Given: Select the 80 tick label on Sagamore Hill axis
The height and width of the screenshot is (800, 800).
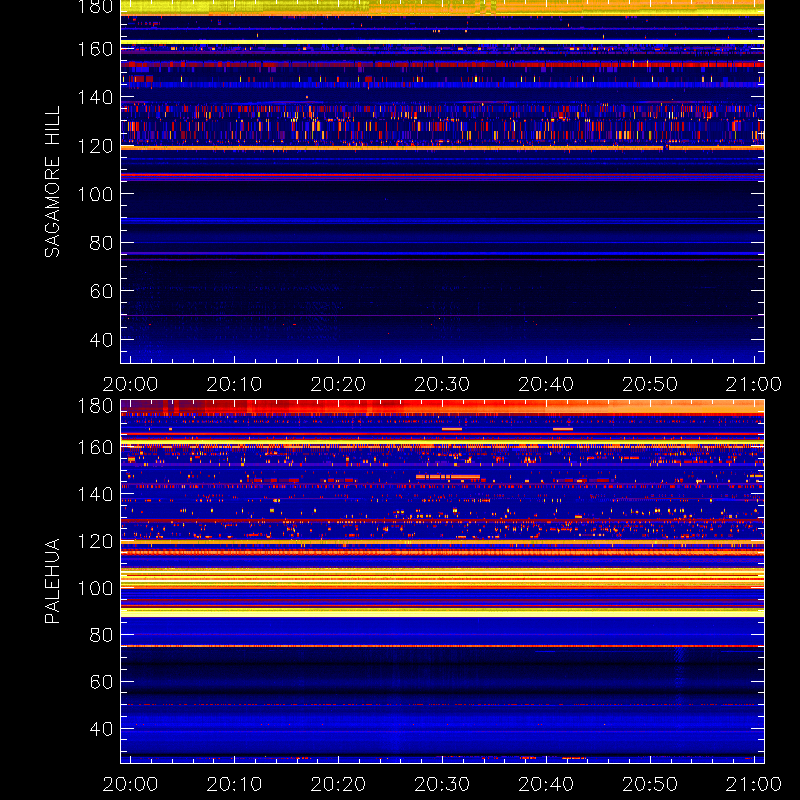Looking at the screenshot, I should click(x=101, y=243).
